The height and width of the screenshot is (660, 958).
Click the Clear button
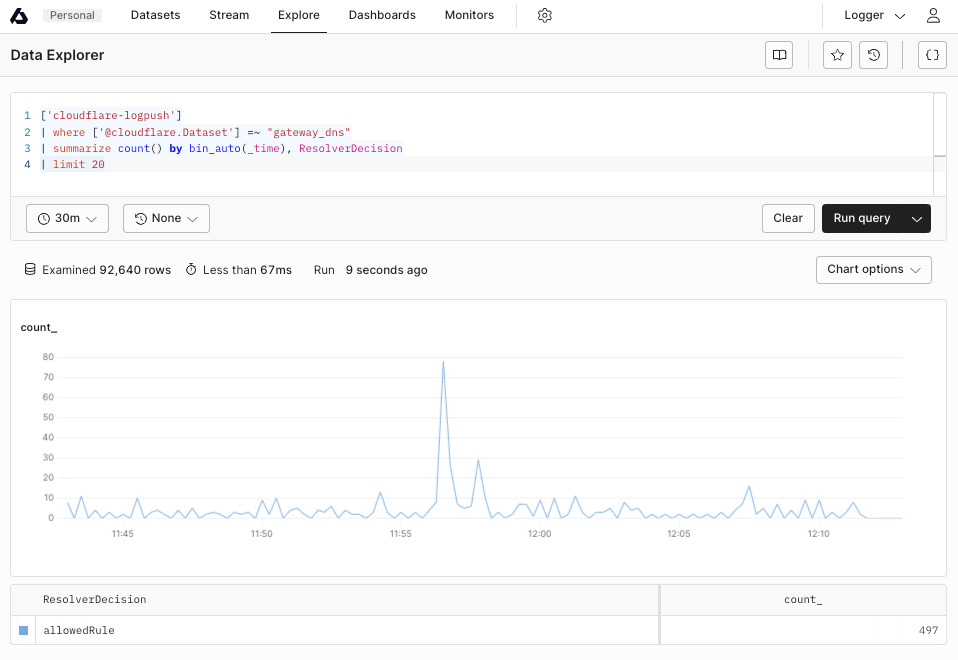pos(788,218)
